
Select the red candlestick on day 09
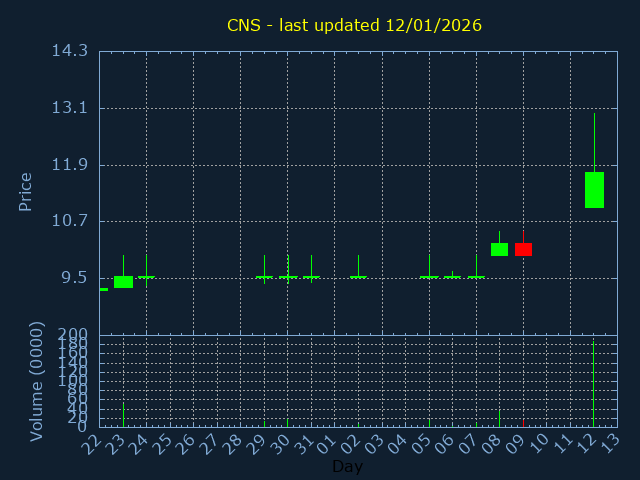523,249
